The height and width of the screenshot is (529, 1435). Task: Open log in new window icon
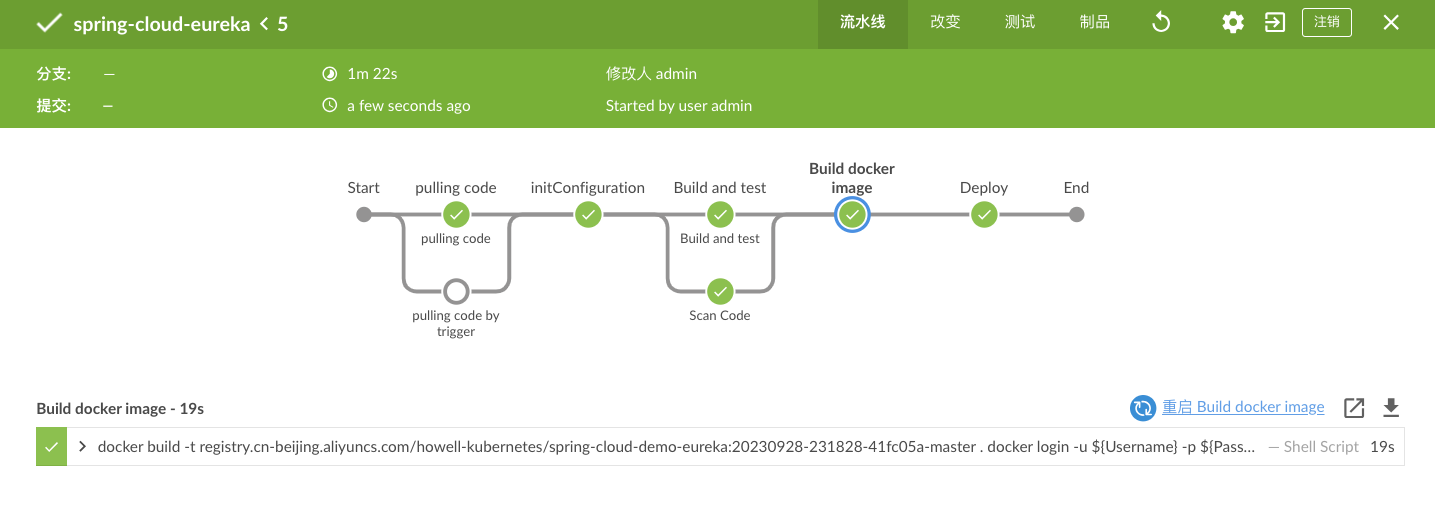[x=1354, y=408]
